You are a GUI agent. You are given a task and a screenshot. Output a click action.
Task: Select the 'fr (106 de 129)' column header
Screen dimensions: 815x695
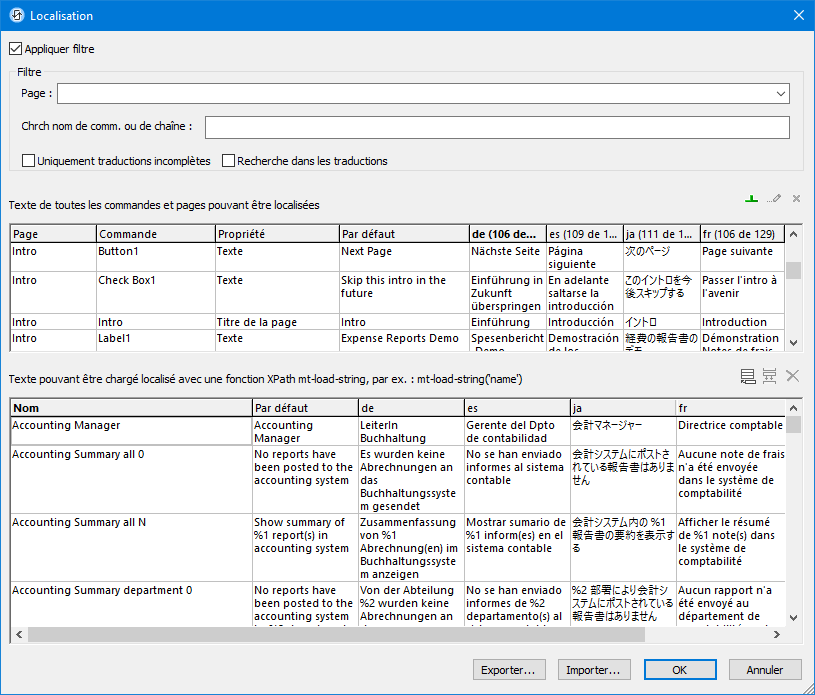click(x=740, y=233)
